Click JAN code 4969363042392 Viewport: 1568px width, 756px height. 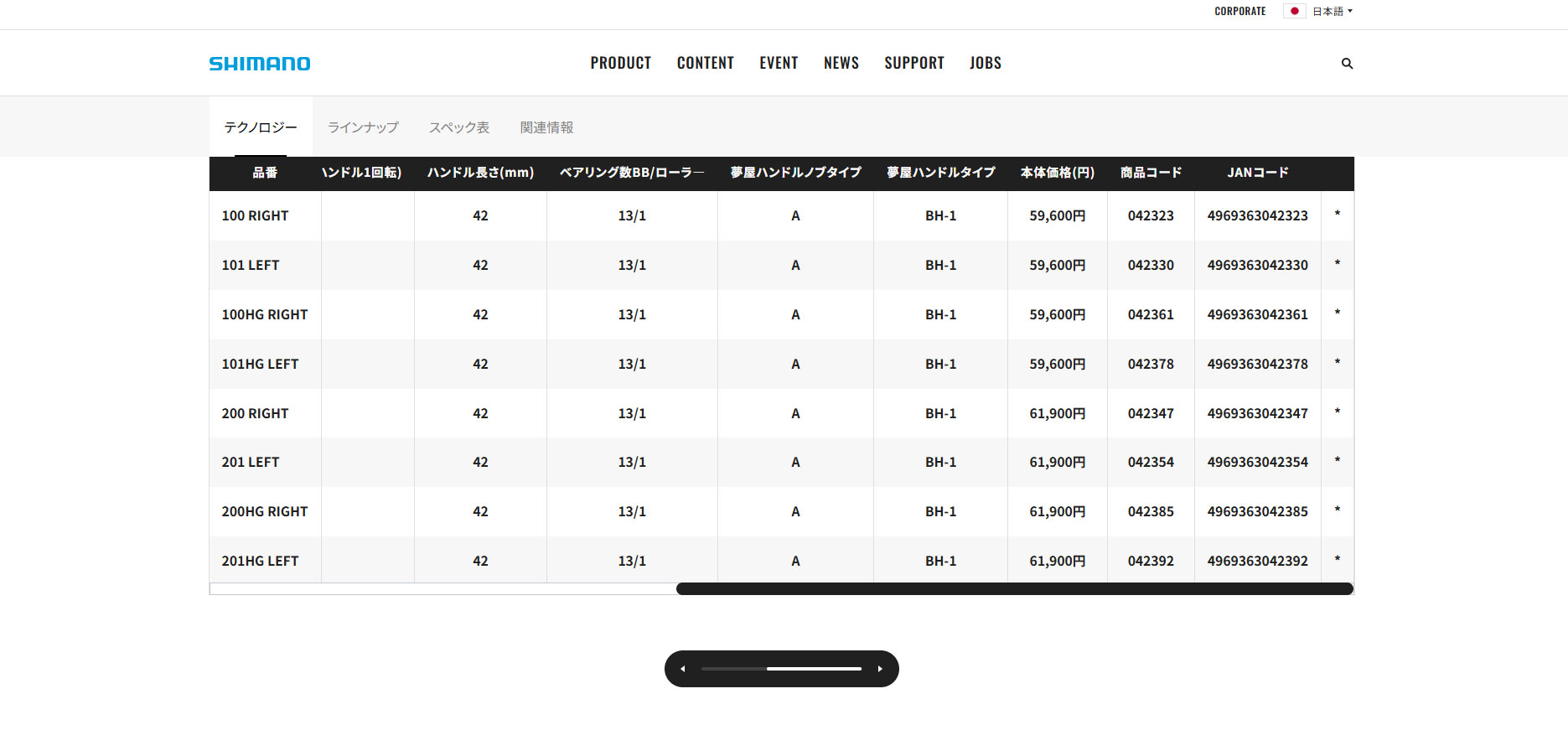tap(1257, 562)
